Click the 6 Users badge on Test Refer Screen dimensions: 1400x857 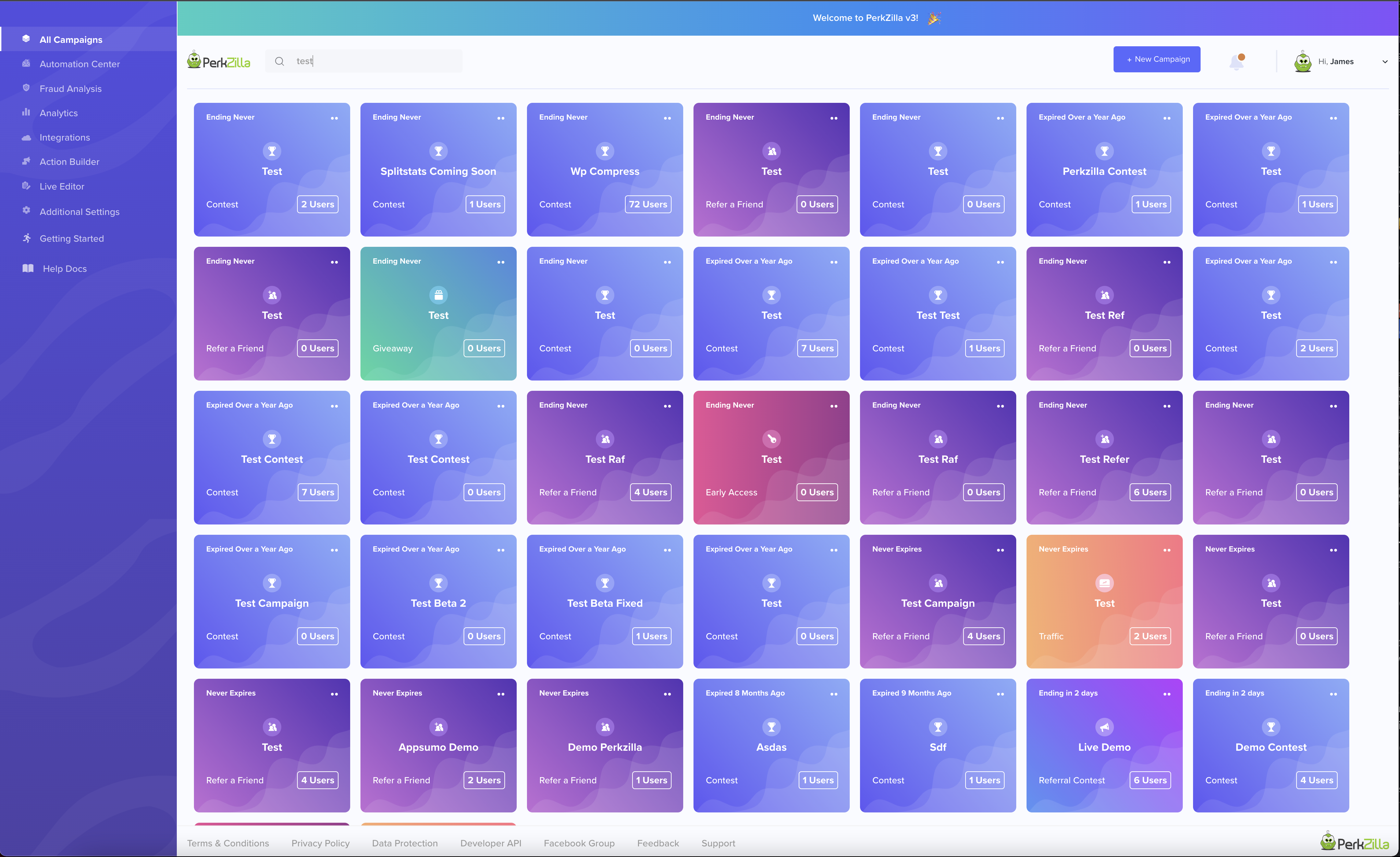pos(1150,492)
